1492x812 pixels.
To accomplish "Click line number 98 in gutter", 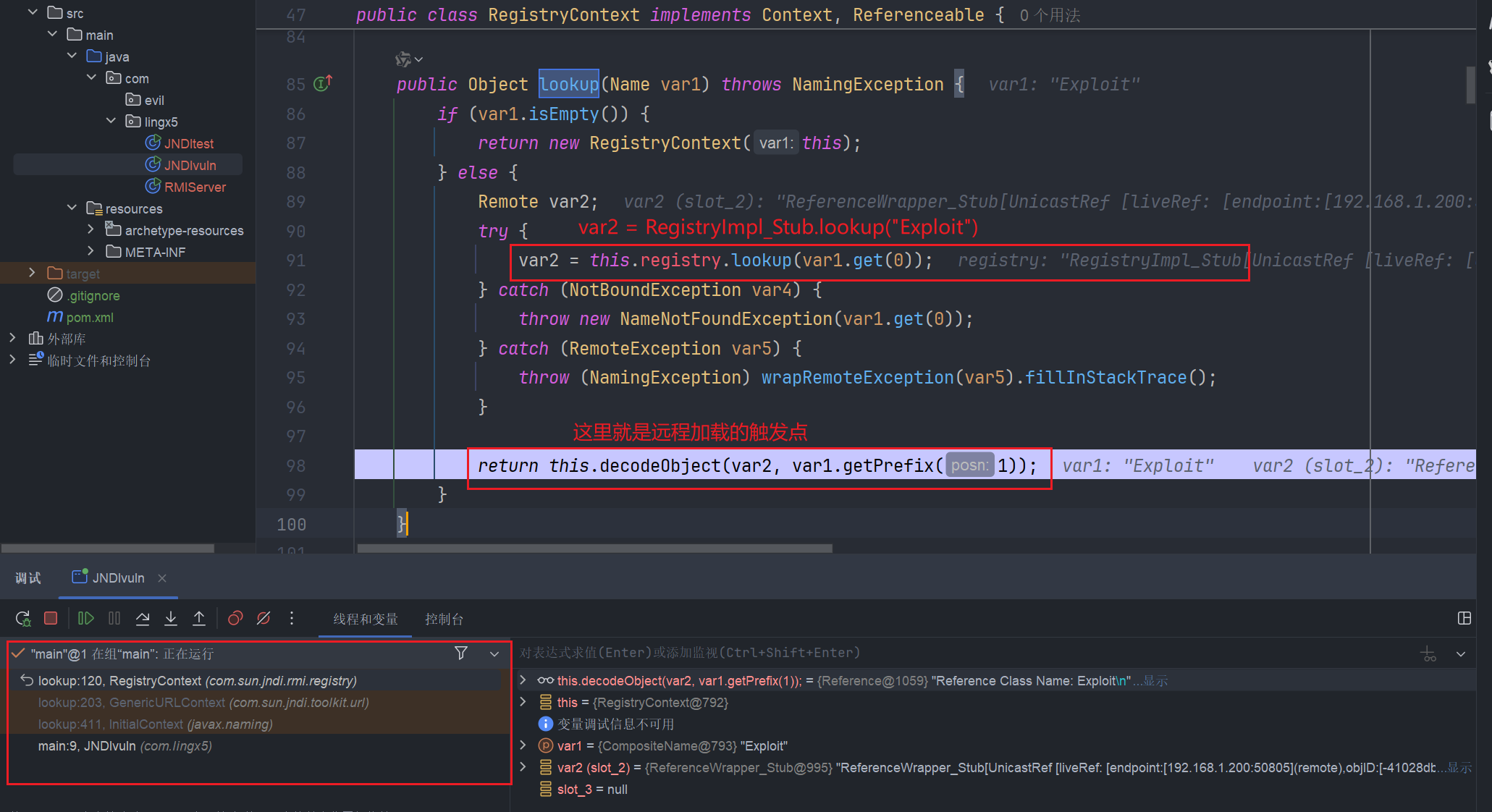I will 295,466.
